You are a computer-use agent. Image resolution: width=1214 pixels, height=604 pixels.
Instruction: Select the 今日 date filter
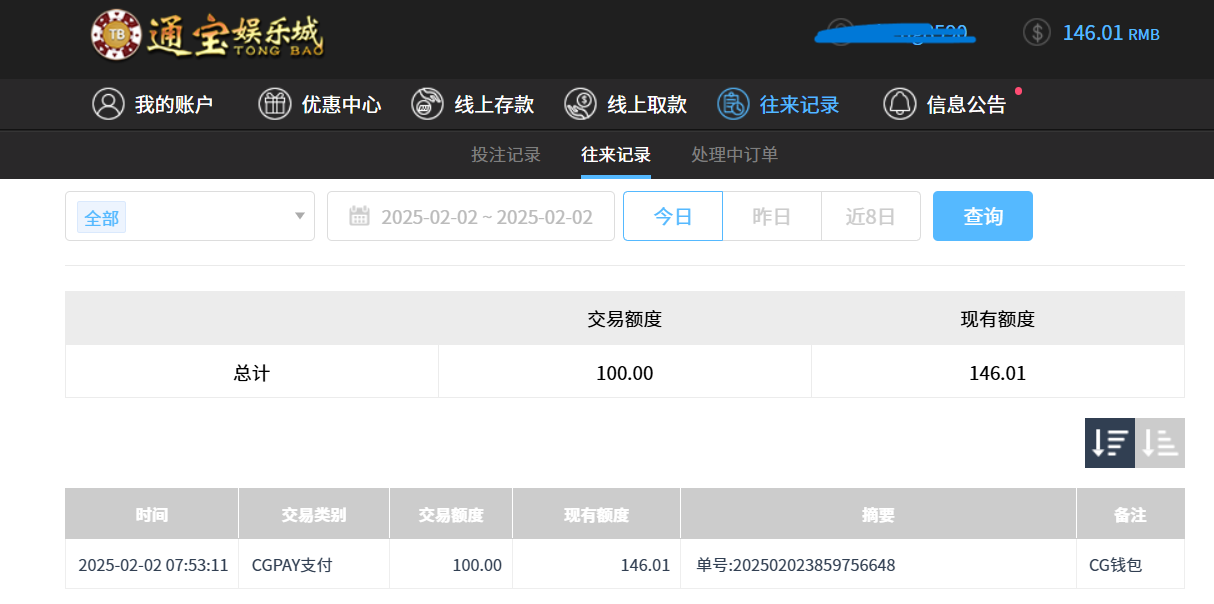(673, 216)
